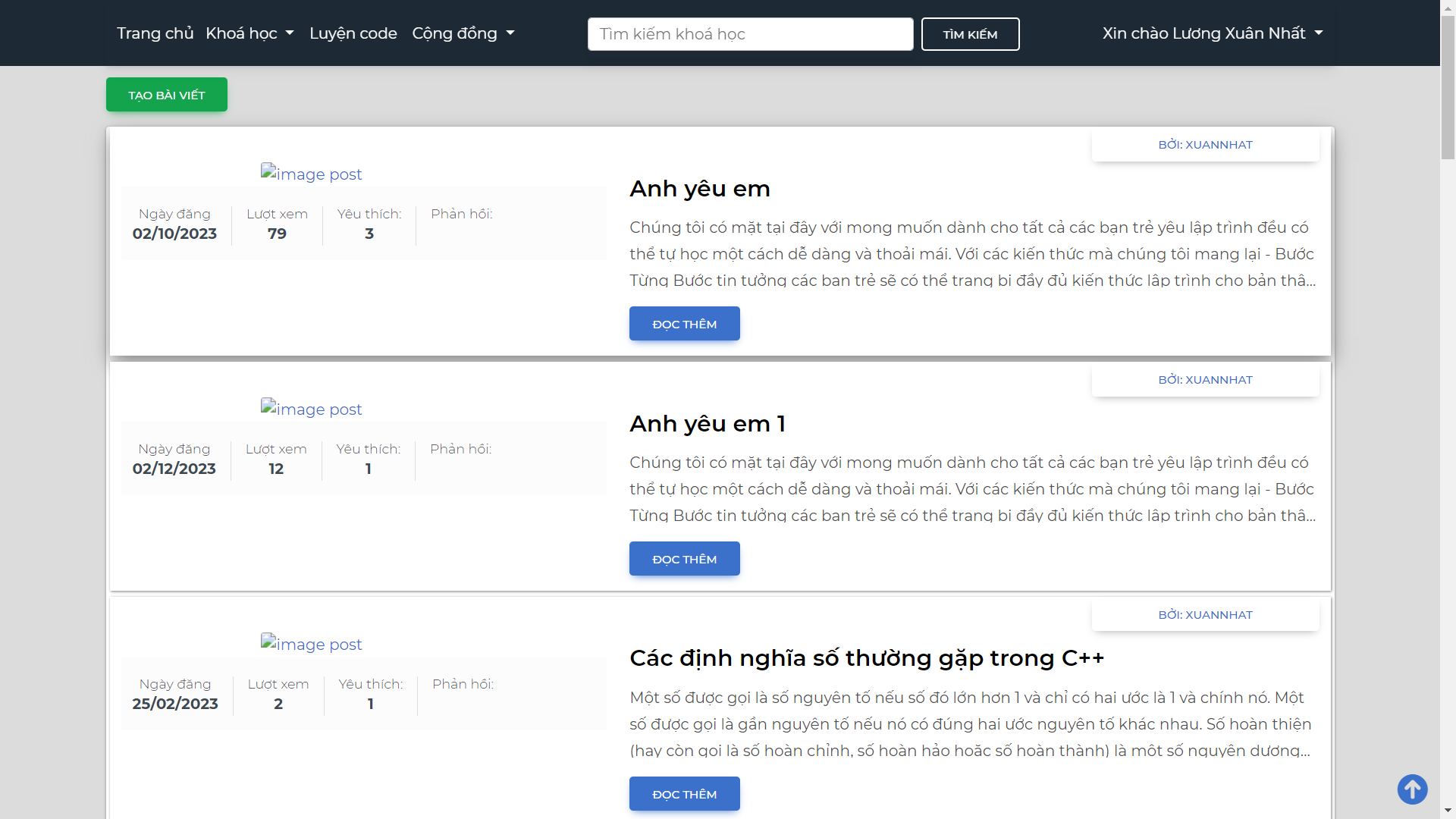The height and width of the screenshot is (819, 1456).
Task: Open the article 'Anh yêu em 1' title
Action: (x=708, y=423)
